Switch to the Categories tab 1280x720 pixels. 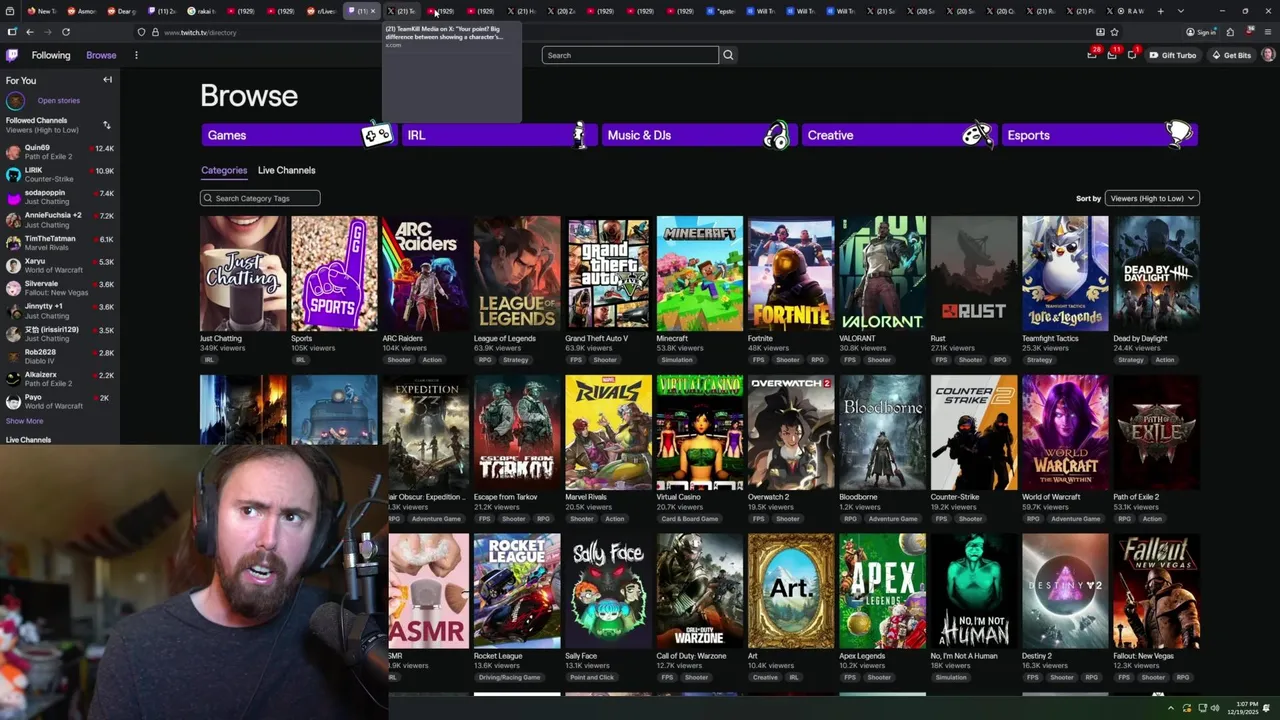pyautogui.click(x=224, y=170)
